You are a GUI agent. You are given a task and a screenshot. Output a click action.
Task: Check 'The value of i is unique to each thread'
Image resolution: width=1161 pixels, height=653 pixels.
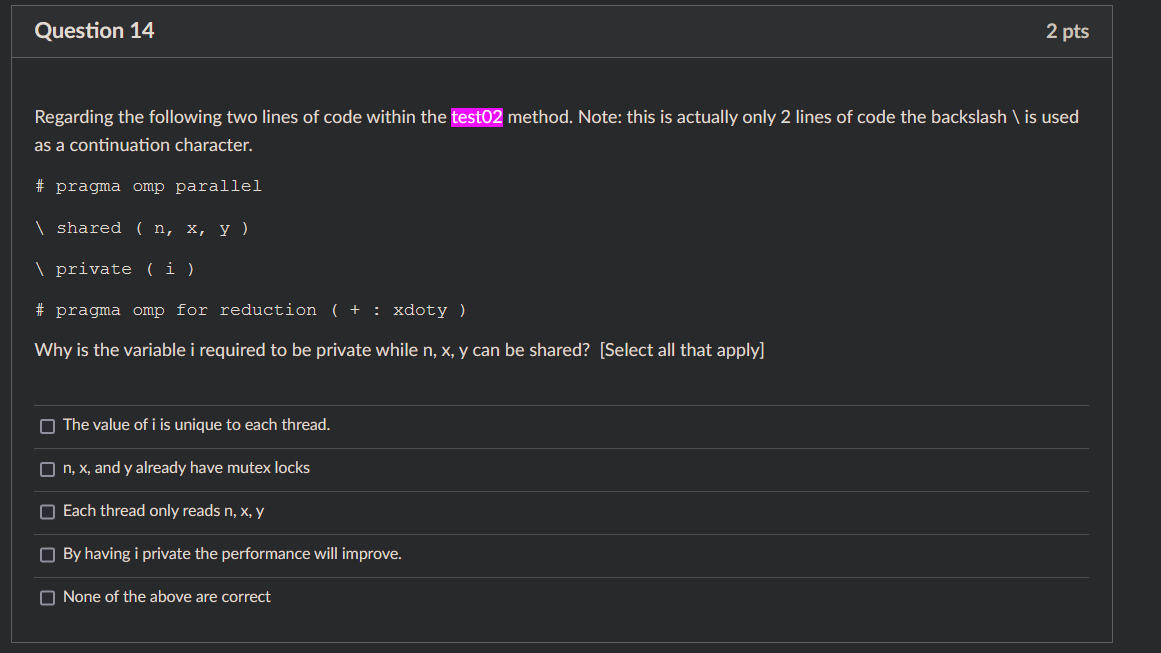click(x=47, y=425)
